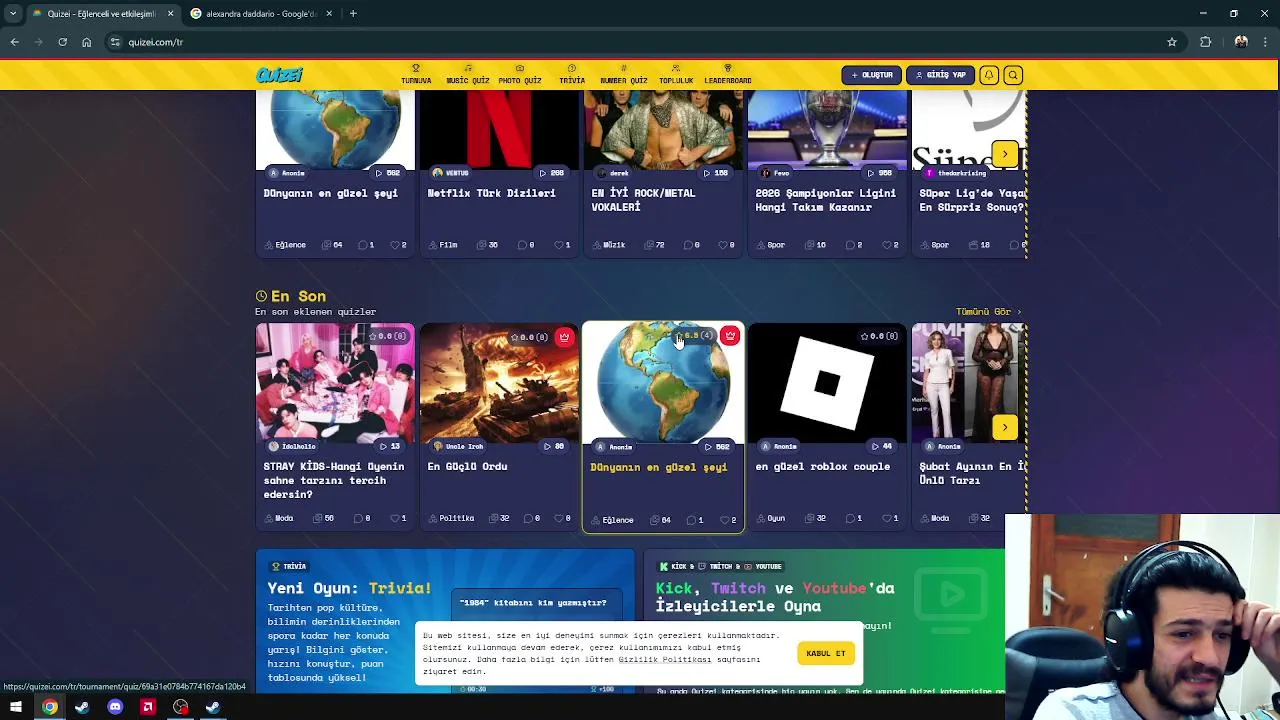Click the Oluştur button
Screen dimensions: 1280x720
tap(871, 75)
